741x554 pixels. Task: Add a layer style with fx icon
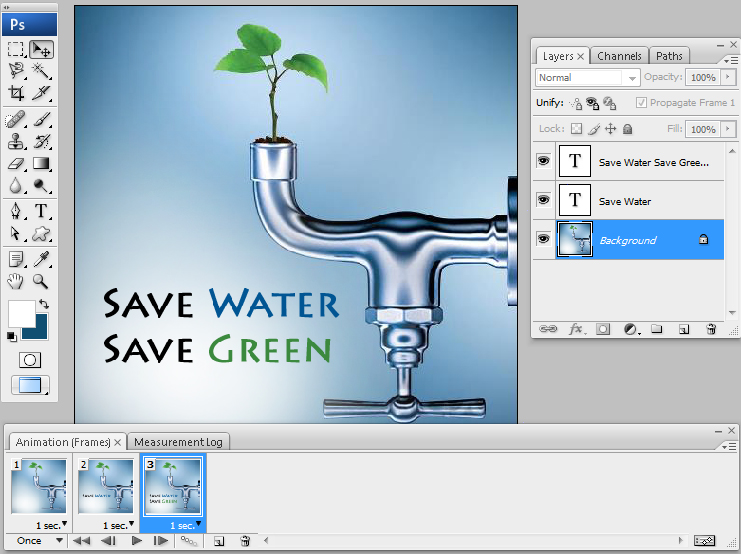tap(576, 328)
